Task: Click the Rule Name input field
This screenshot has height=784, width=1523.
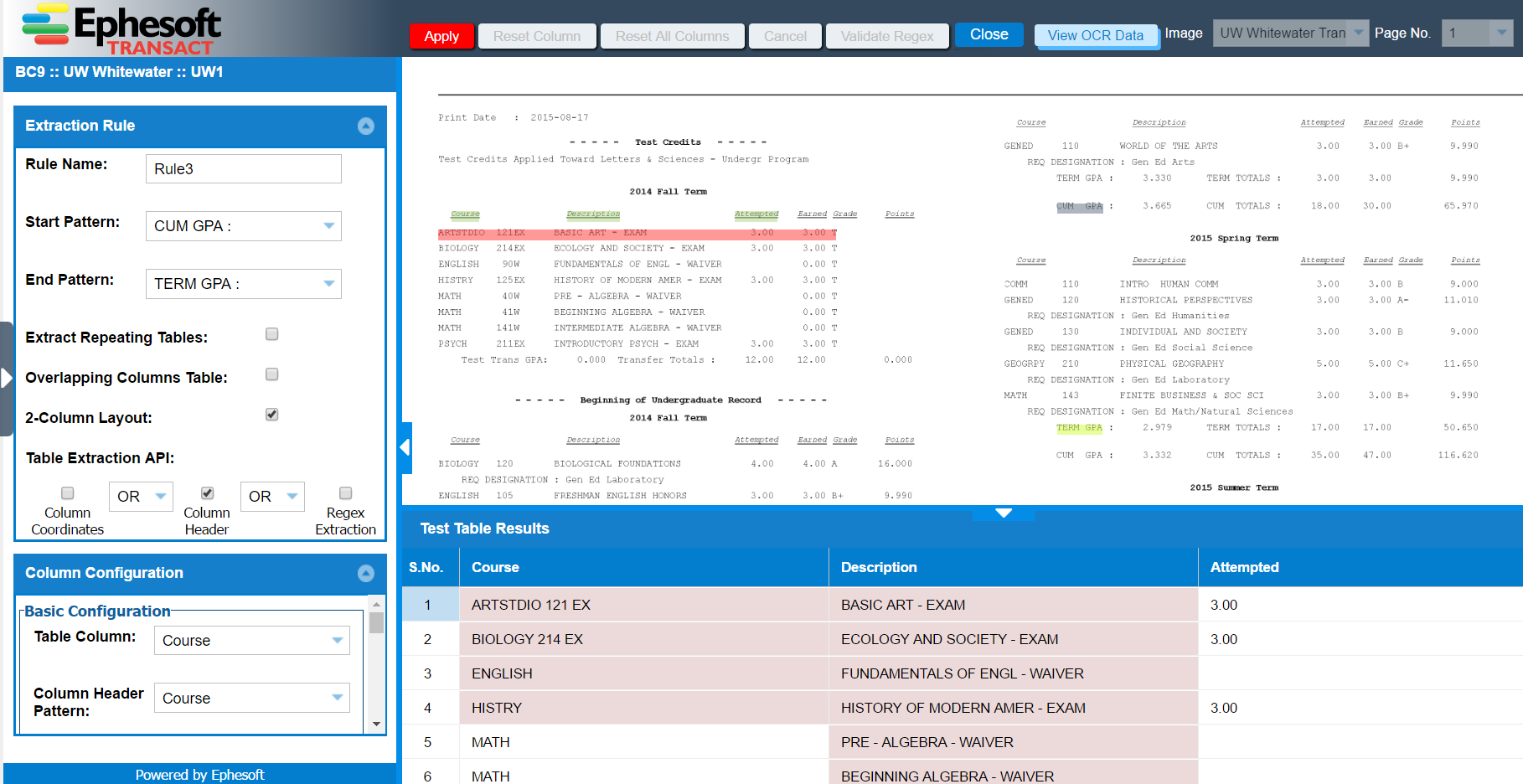Action: (x=243, y=168)
